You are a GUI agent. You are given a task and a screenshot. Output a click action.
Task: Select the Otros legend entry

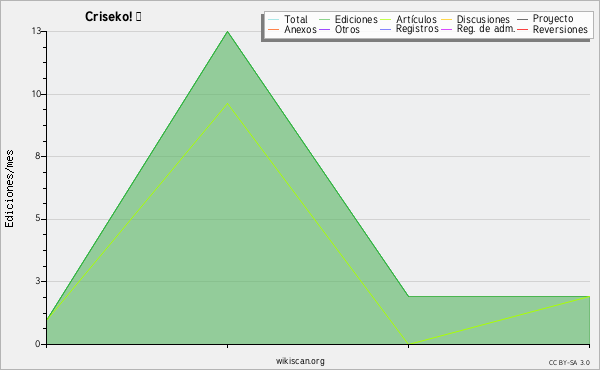click(x=347, y=29)
